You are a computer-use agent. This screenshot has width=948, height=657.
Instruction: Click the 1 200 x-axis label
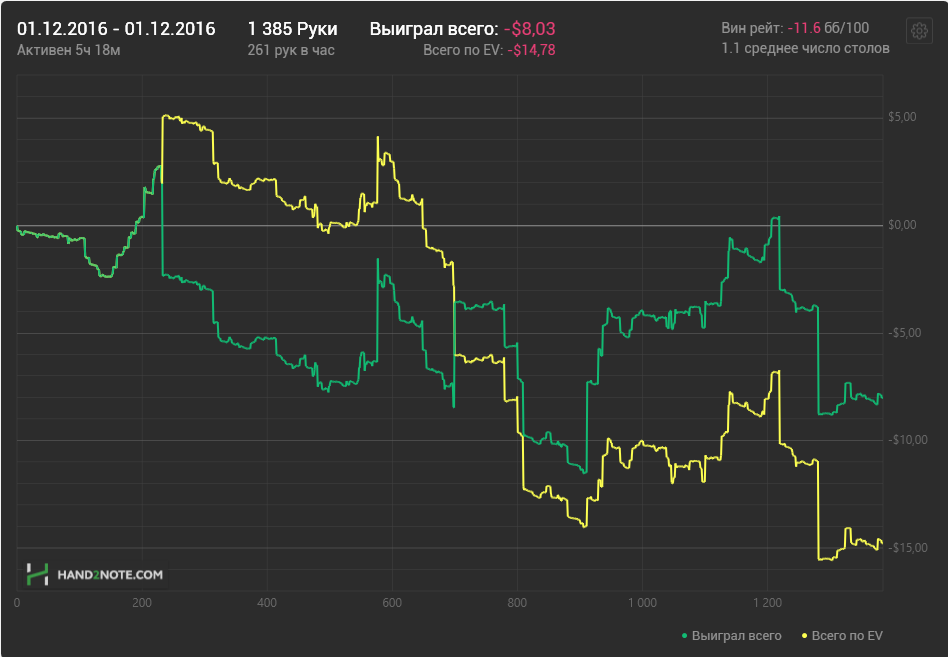tap(767, 603)
